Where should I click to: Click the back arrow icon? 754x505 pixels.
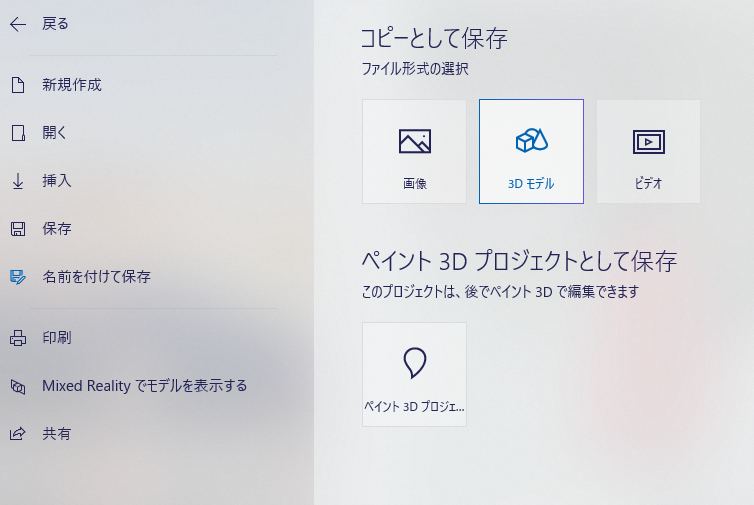coord(18,24)
